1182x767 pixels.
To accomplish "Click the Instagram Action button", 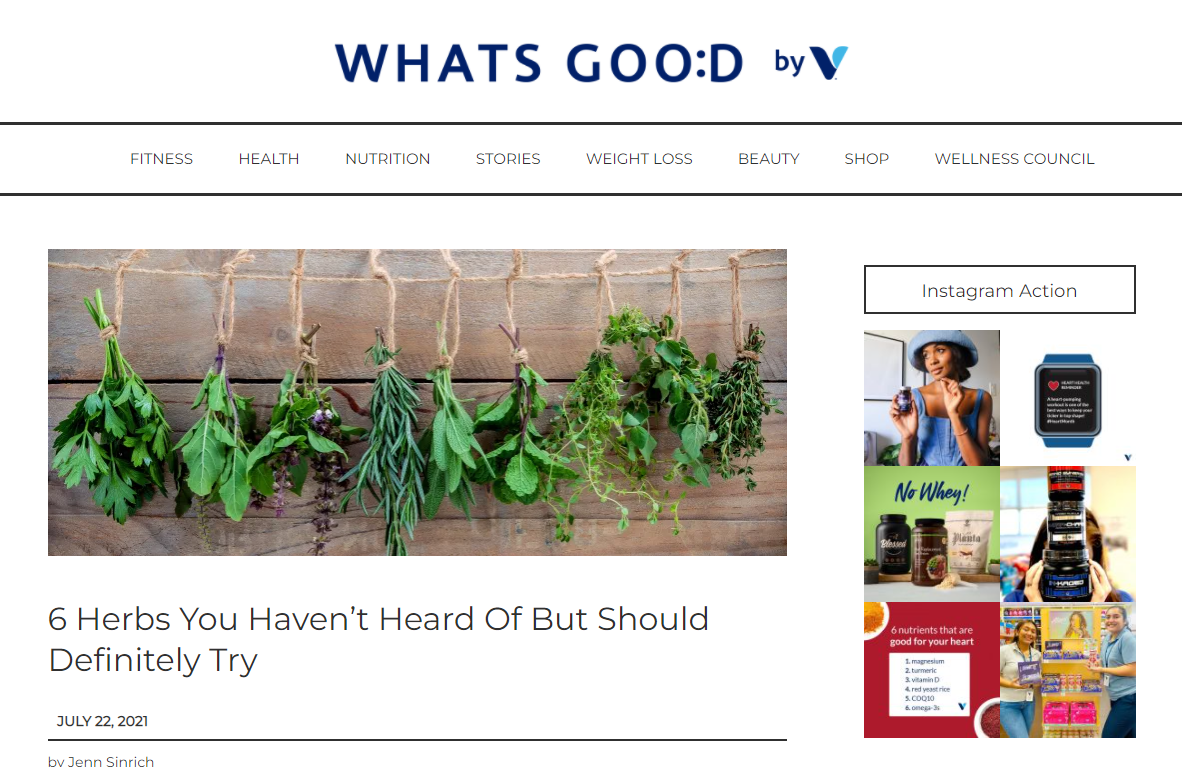I will click(1000, 290).
